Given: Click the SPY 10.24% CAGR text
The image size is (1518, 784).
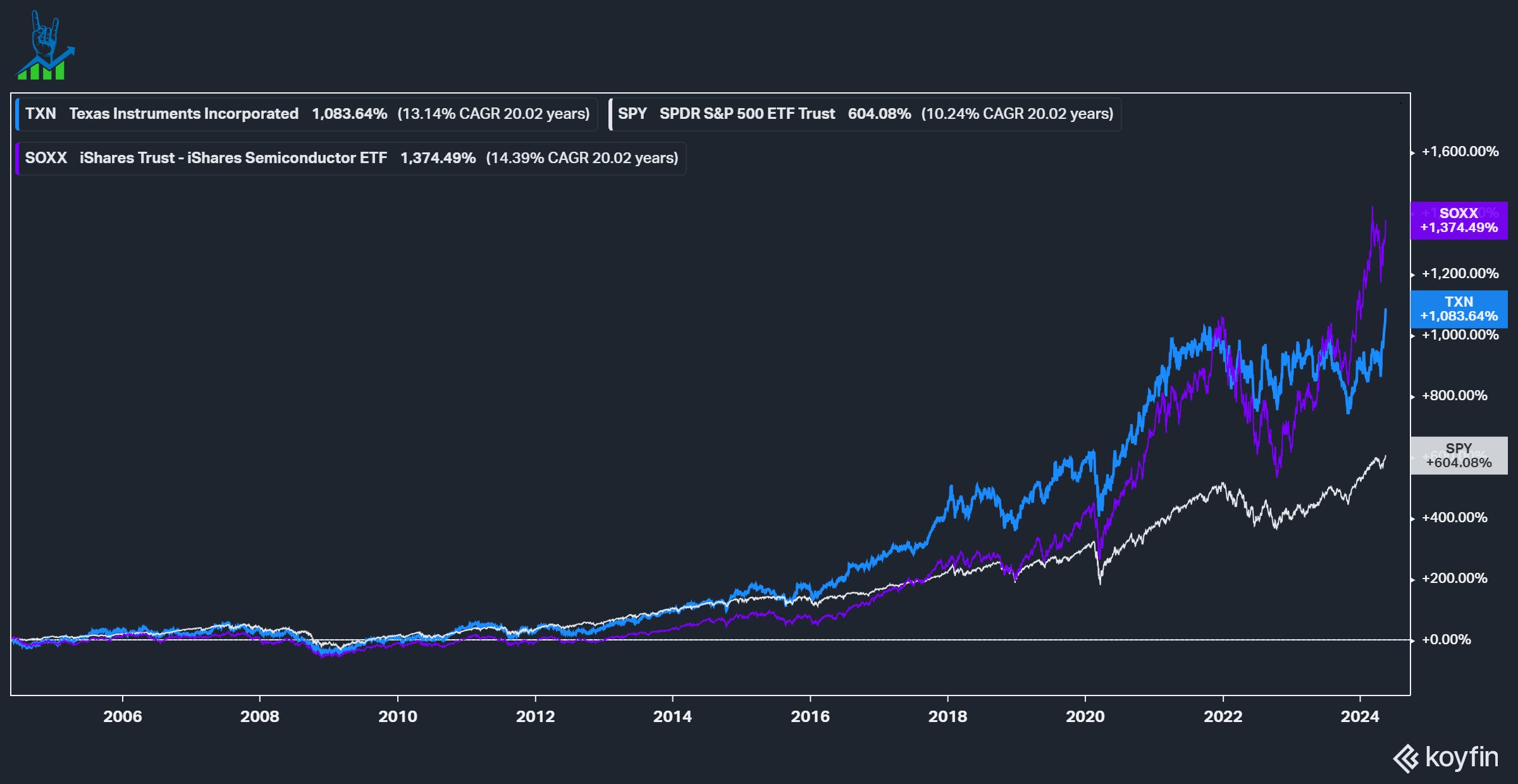Looking at the screenshot, I should point(1017,114).
